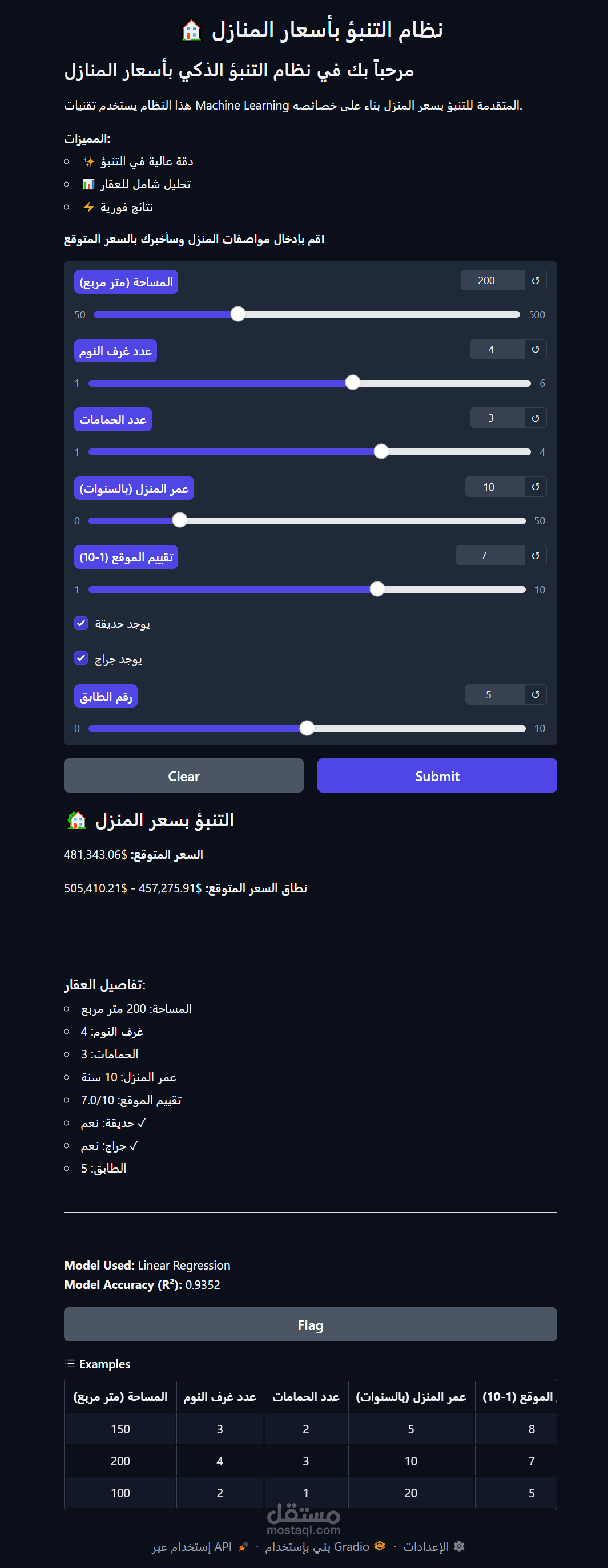Click reset icon for عدد الحمامات value
Viewport: 608px width, 1568px height.
pos(535,418)
